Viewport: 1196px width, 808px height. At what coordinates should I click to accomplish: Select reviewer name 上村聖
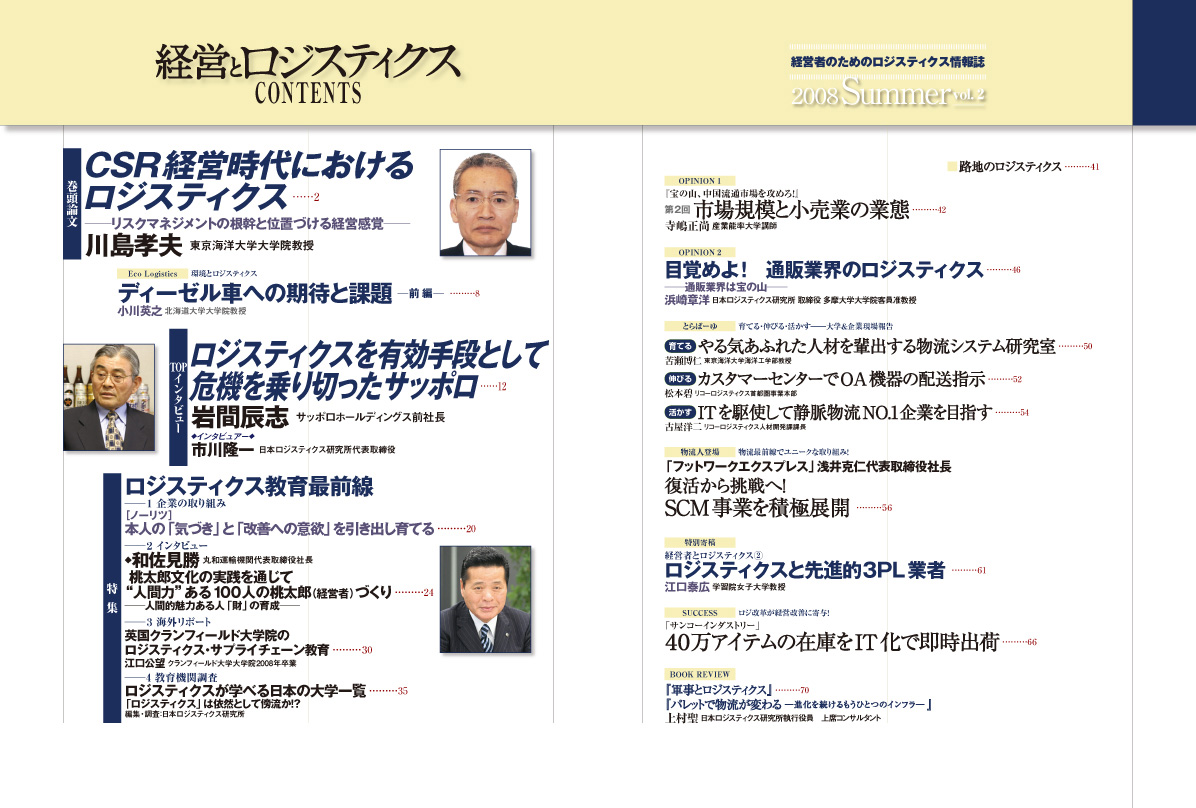[x=681, y=718]
